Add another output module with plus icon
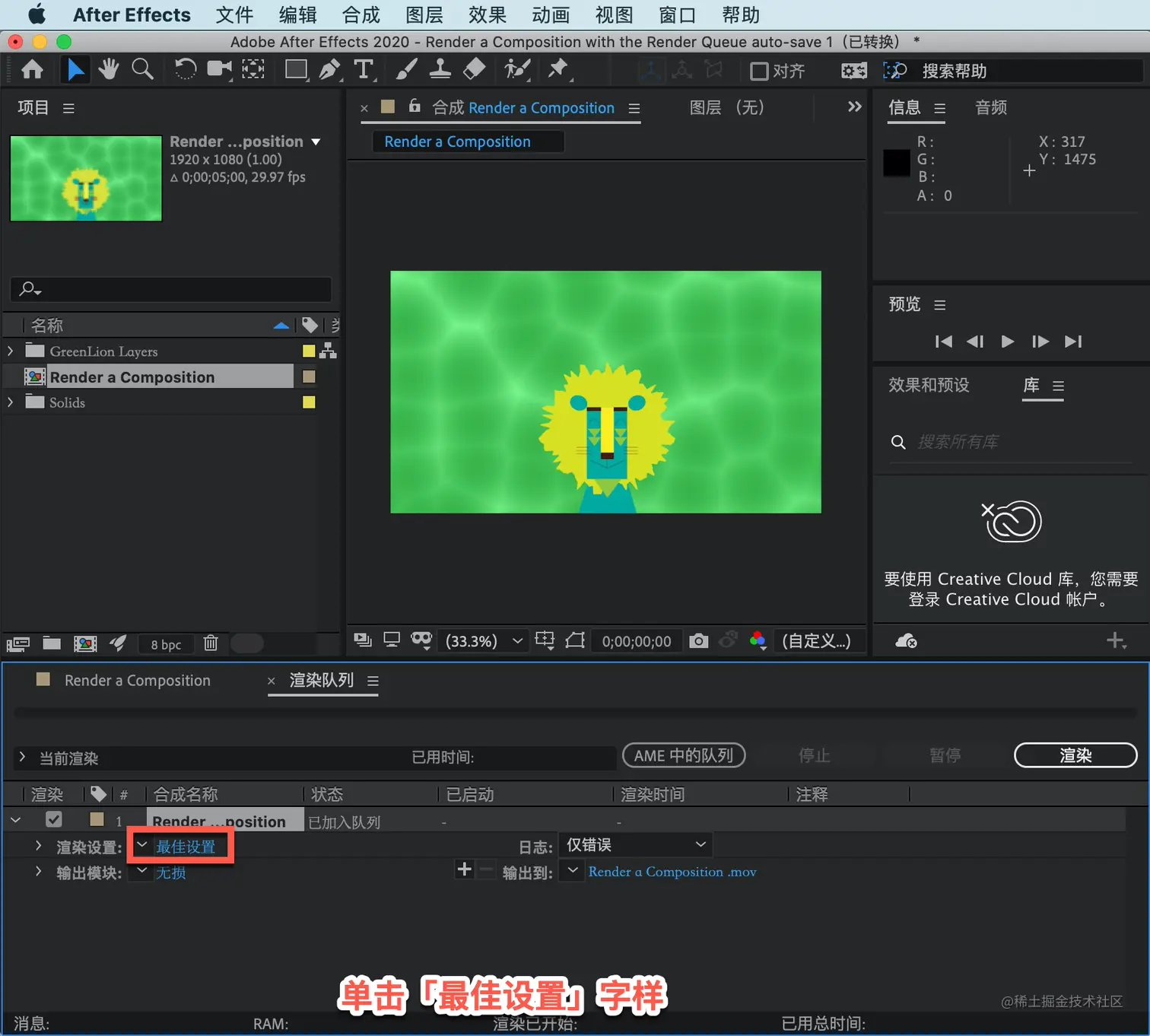 pyautogui.click(x=464, y=869)
